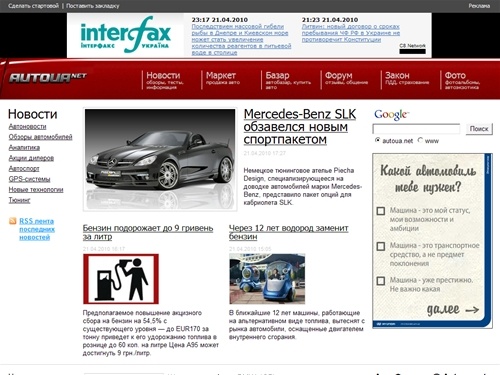Open the Тюнинг sidebar link

(19, 200)
